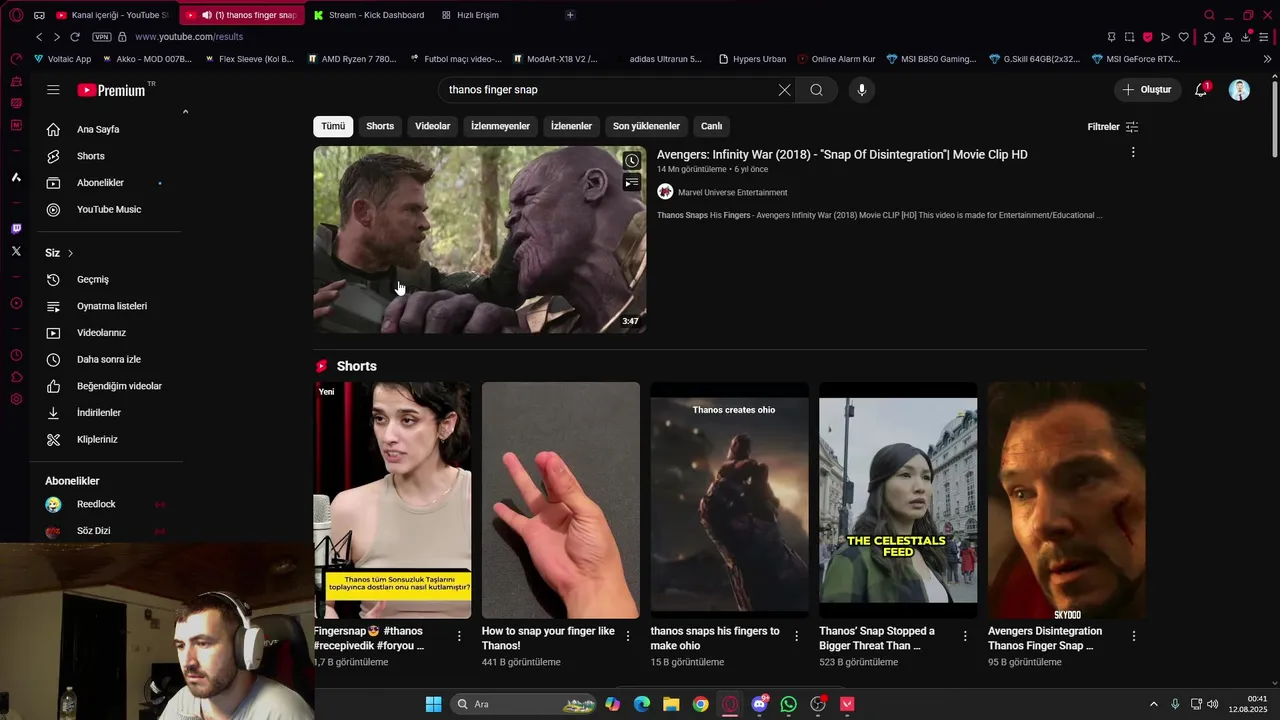Open options for 'Thanos' Snap Stopped' short
Image resolution: width=1280 pixels, height=720 pixels.
point(965,636)
